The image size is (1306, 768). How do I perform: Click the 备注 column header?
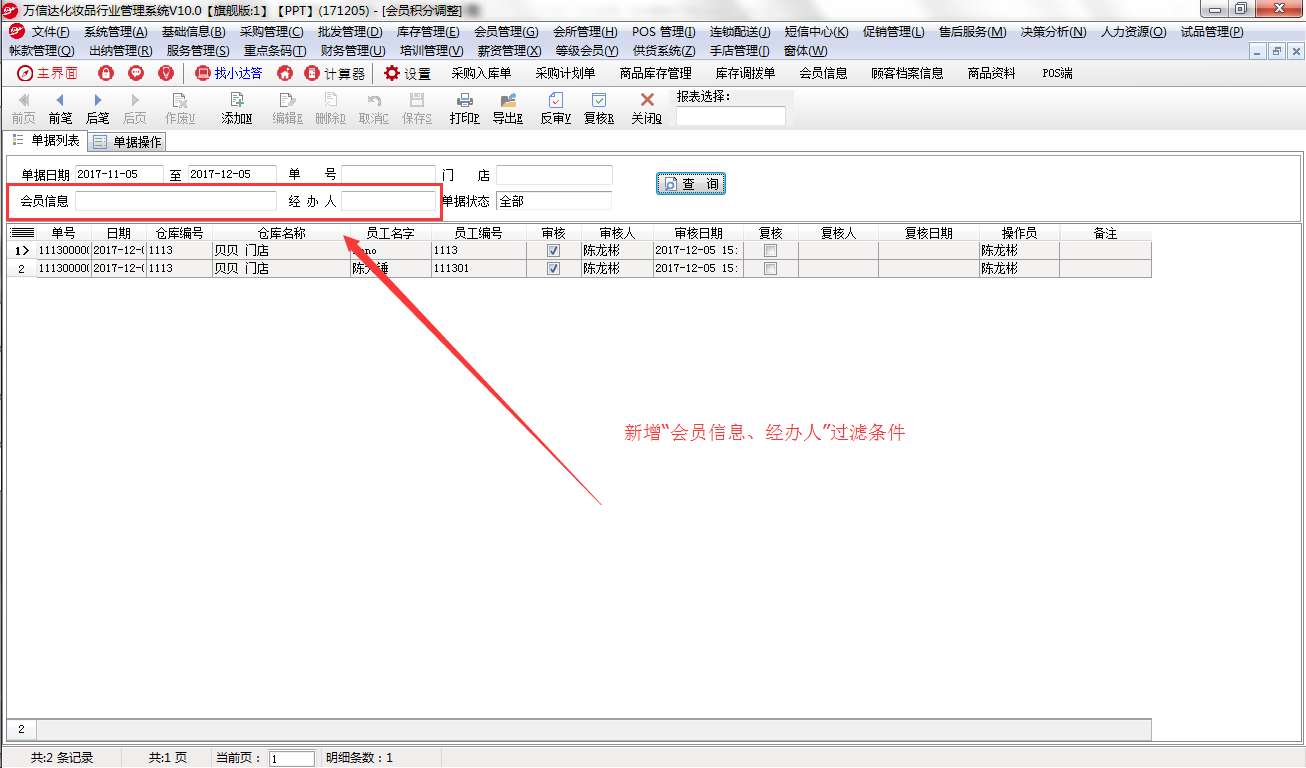pyautogui.click(x=1105, y=233)
